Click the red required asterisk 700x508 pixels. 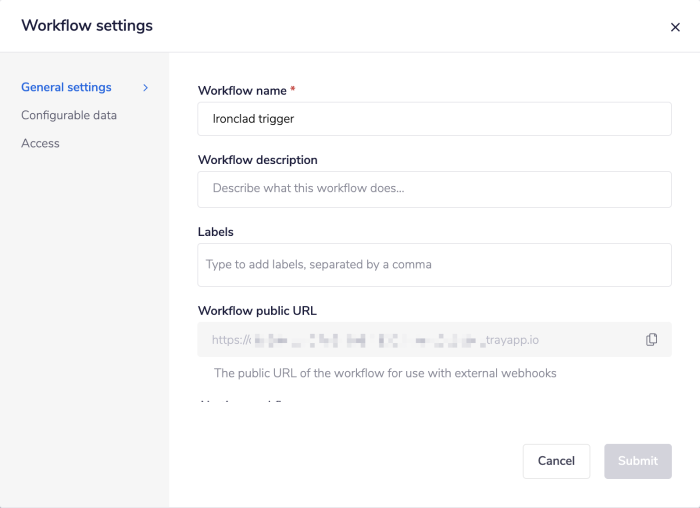pos(293,90)
